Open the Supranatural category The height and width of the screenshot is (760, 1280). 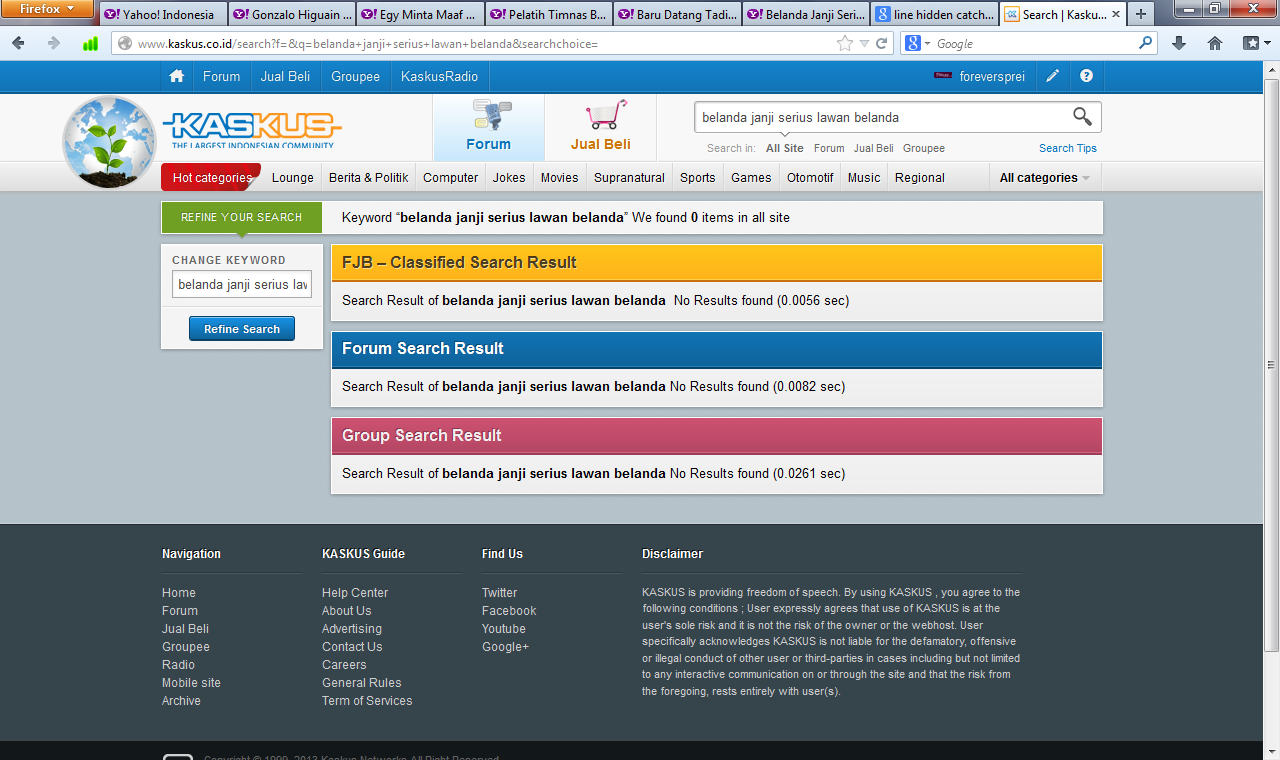(x=629, y=177)
